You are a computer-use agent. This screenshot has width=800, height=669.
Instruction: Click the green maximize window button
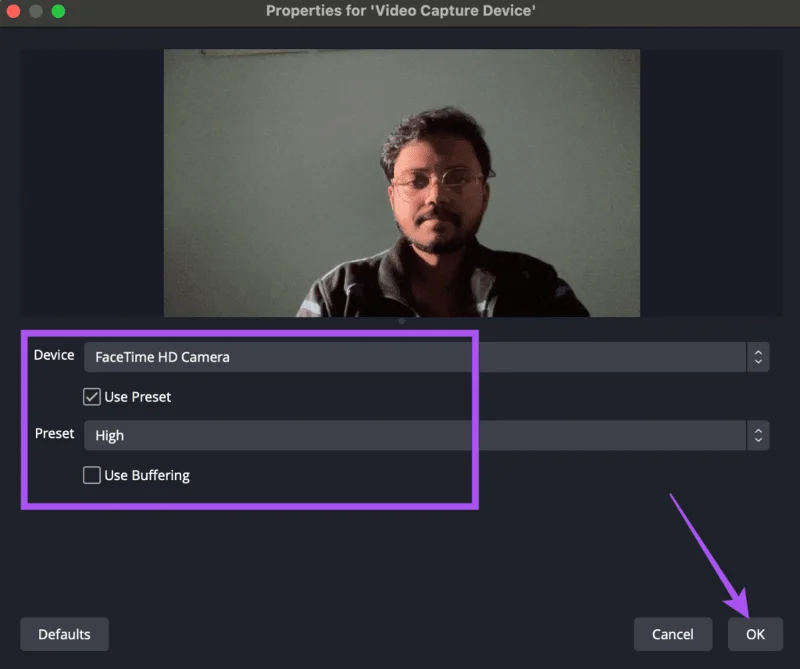(58, 11)
